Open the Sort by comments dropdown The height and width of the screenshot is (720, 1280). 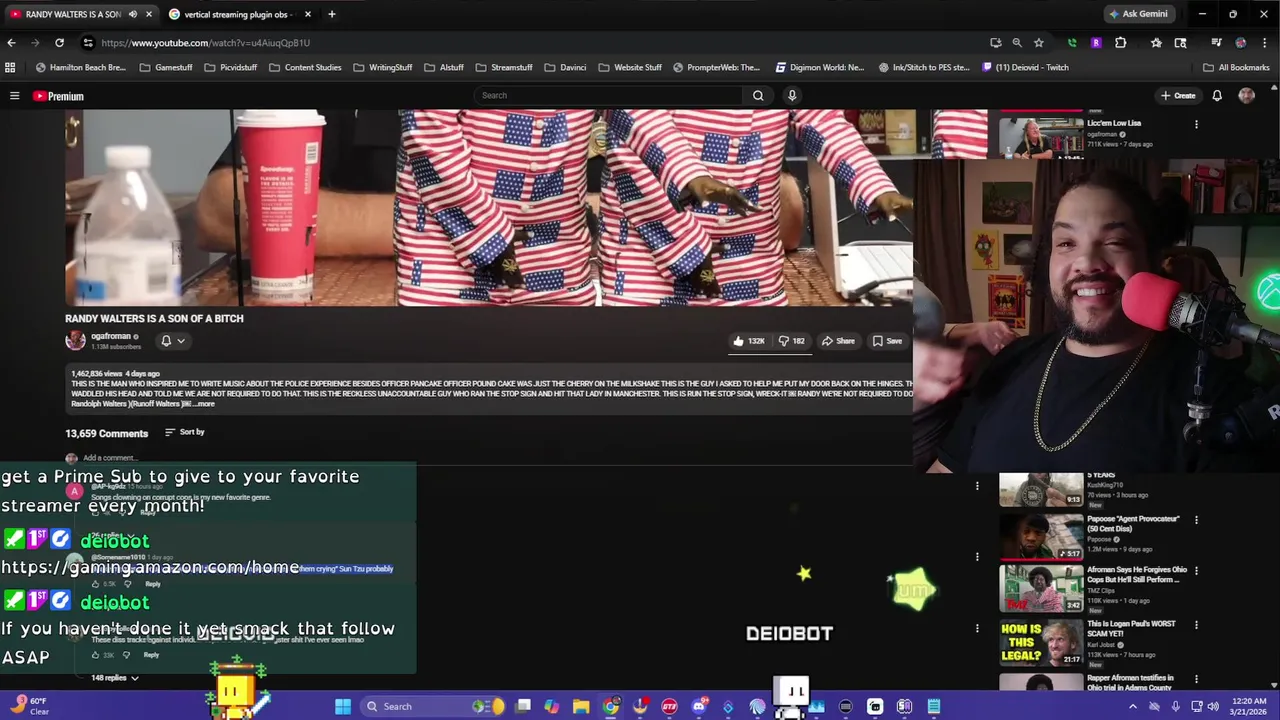coord(185,432)
